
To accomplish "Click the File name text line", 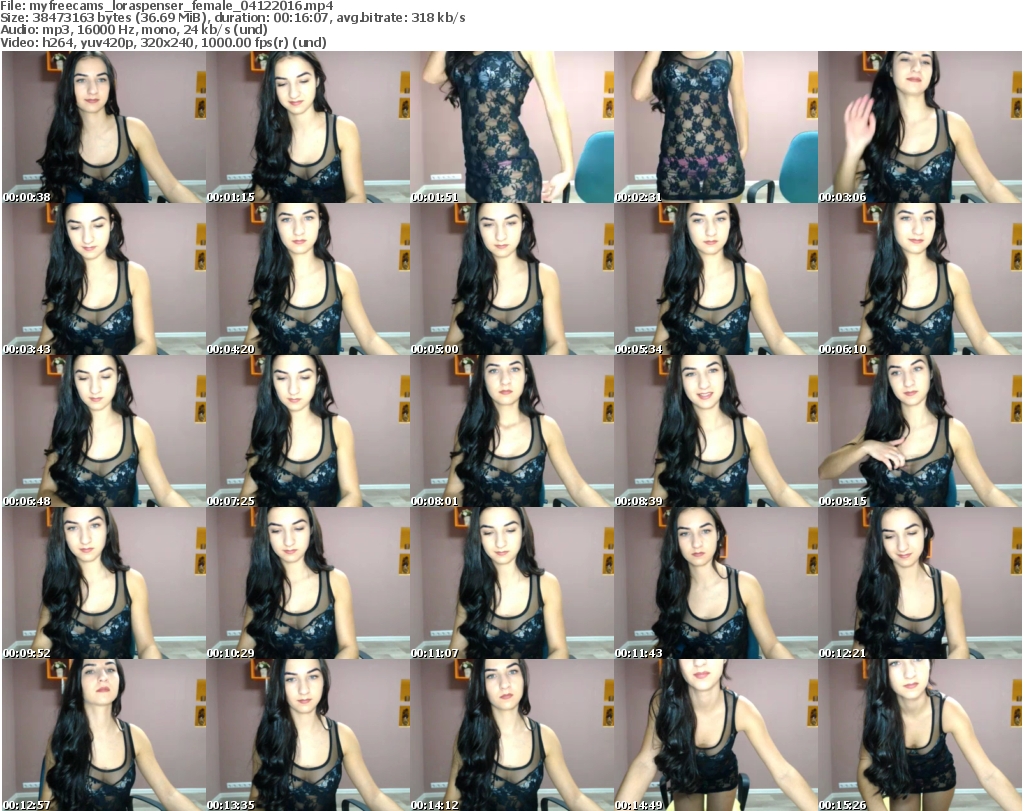I will tap(167, 6).
